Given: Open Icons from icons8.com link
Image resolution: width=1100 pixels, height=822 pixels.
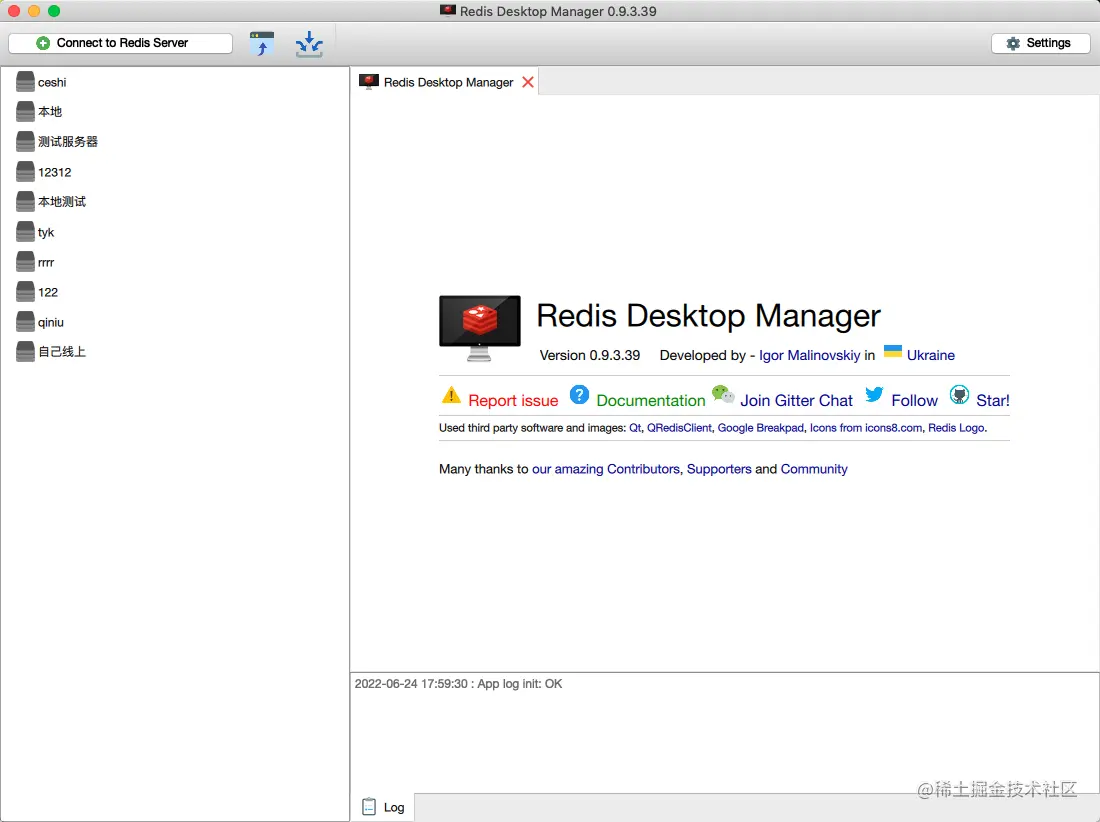Looking at the screenshot, I should (866, 428).
